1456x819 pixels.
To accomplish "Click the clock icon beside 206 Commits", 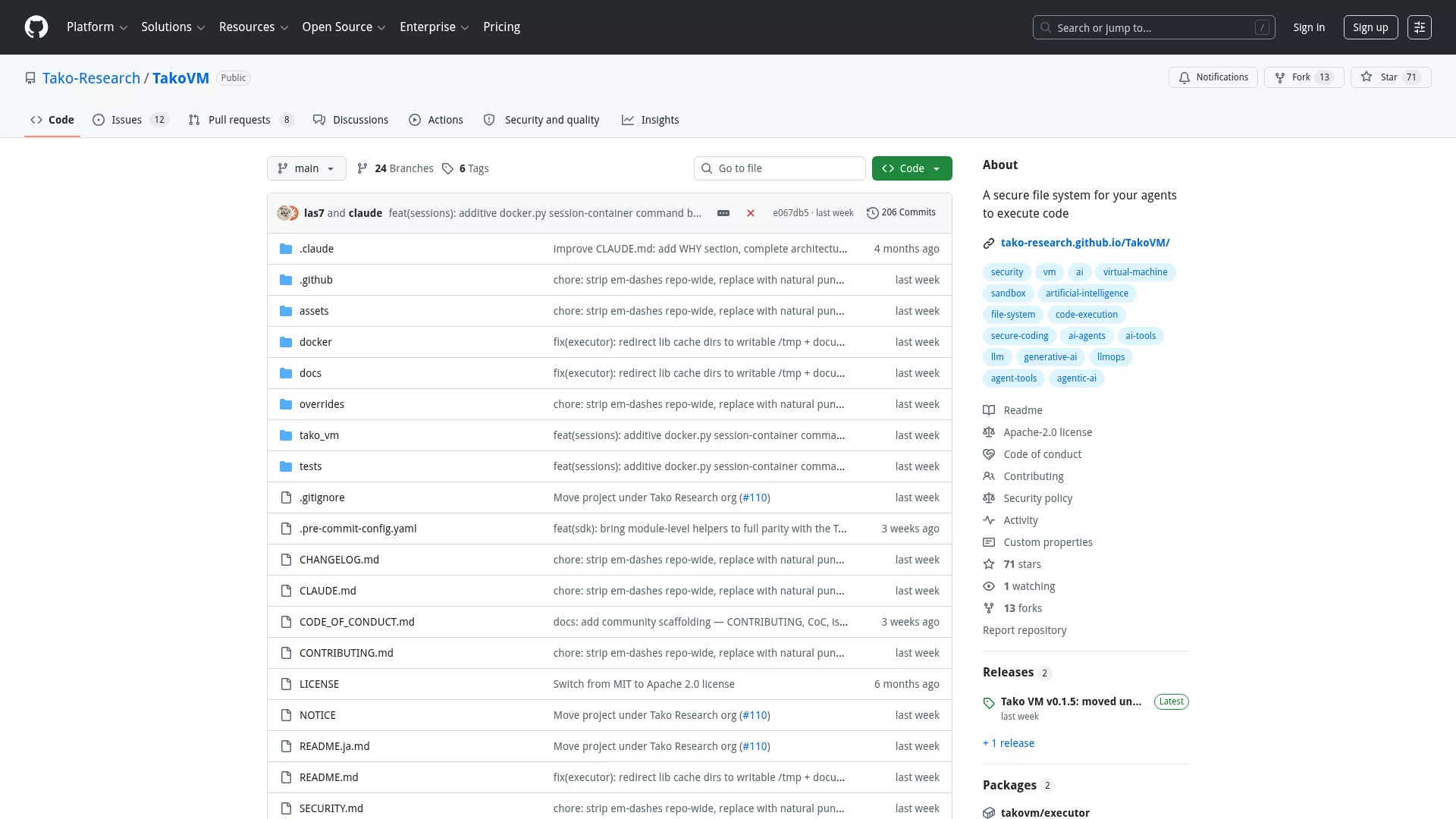I will (x=873, y=213).
